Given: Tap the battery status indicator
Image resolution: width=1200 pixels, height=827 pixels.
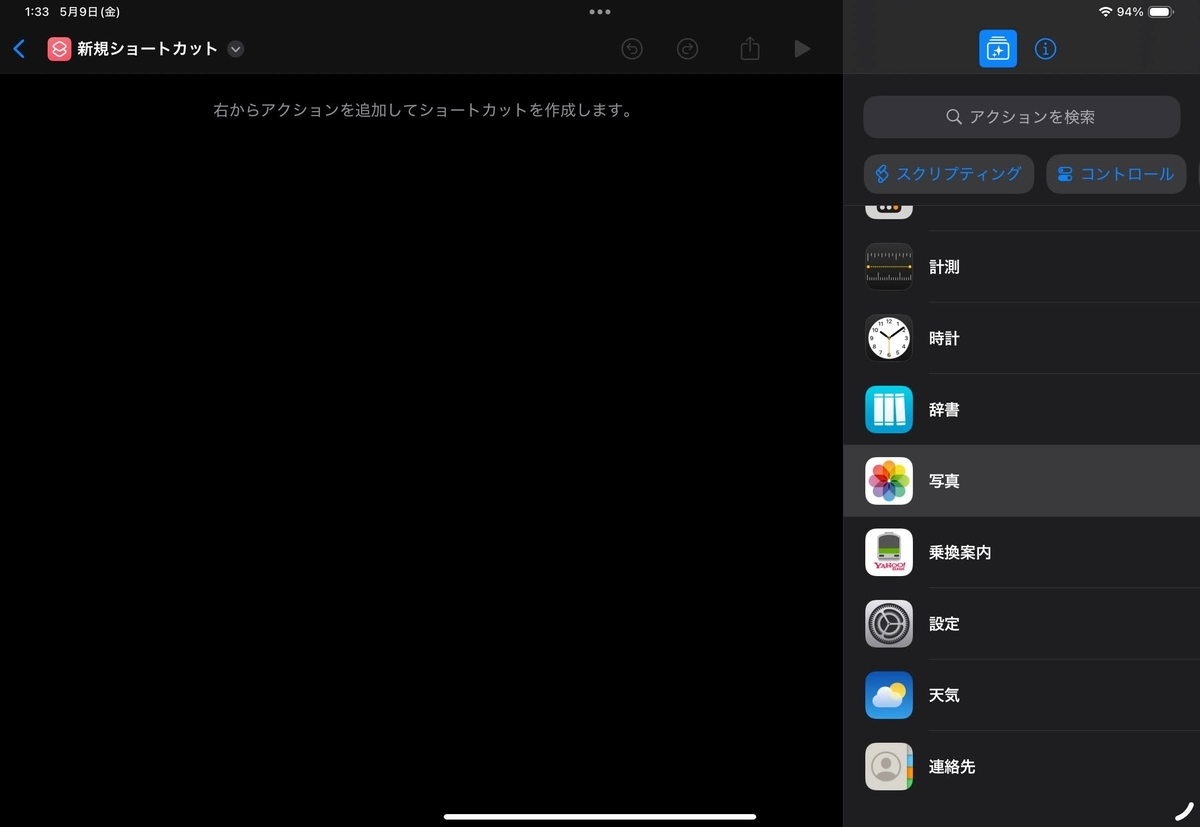Looking at the screenshot, I should 1162,12.
